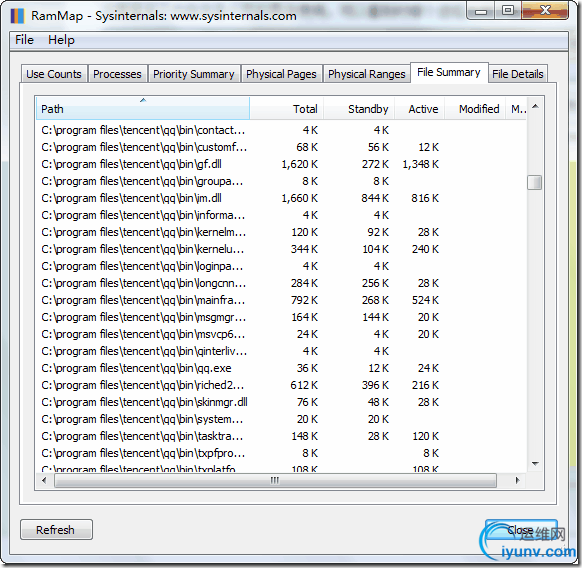Switch to the Processes tab
The width and height of the screenshot is (582, 568).
117,74
